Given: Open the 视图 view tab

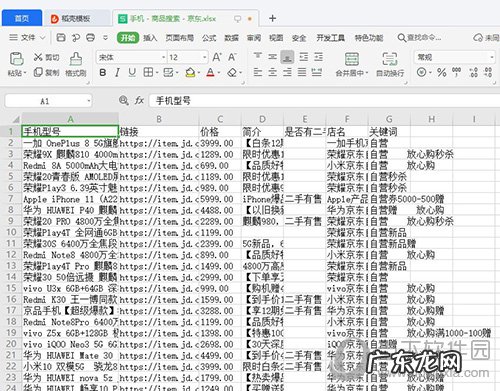Looking at the screenshot, I should coord(276,38).
